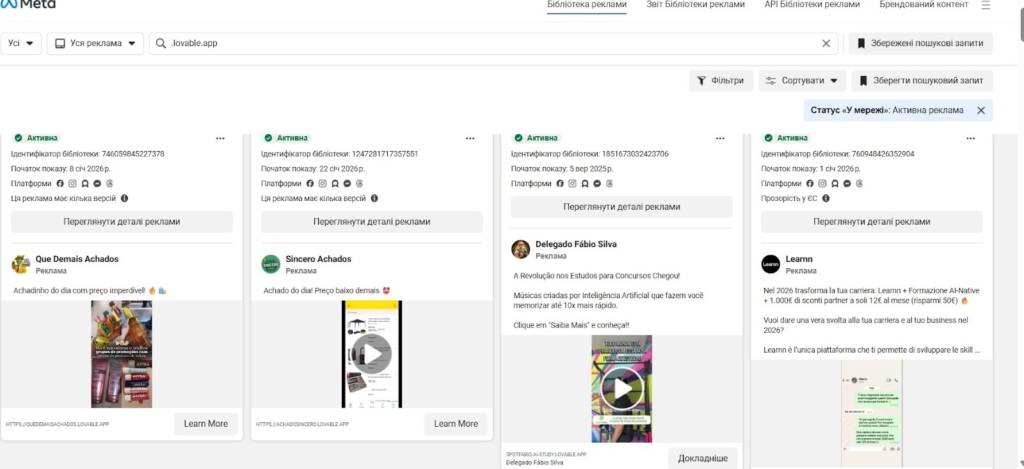Remove the Активна реклама status filter
This screenshot has height=469, width=1024.
tap(980, 110)
